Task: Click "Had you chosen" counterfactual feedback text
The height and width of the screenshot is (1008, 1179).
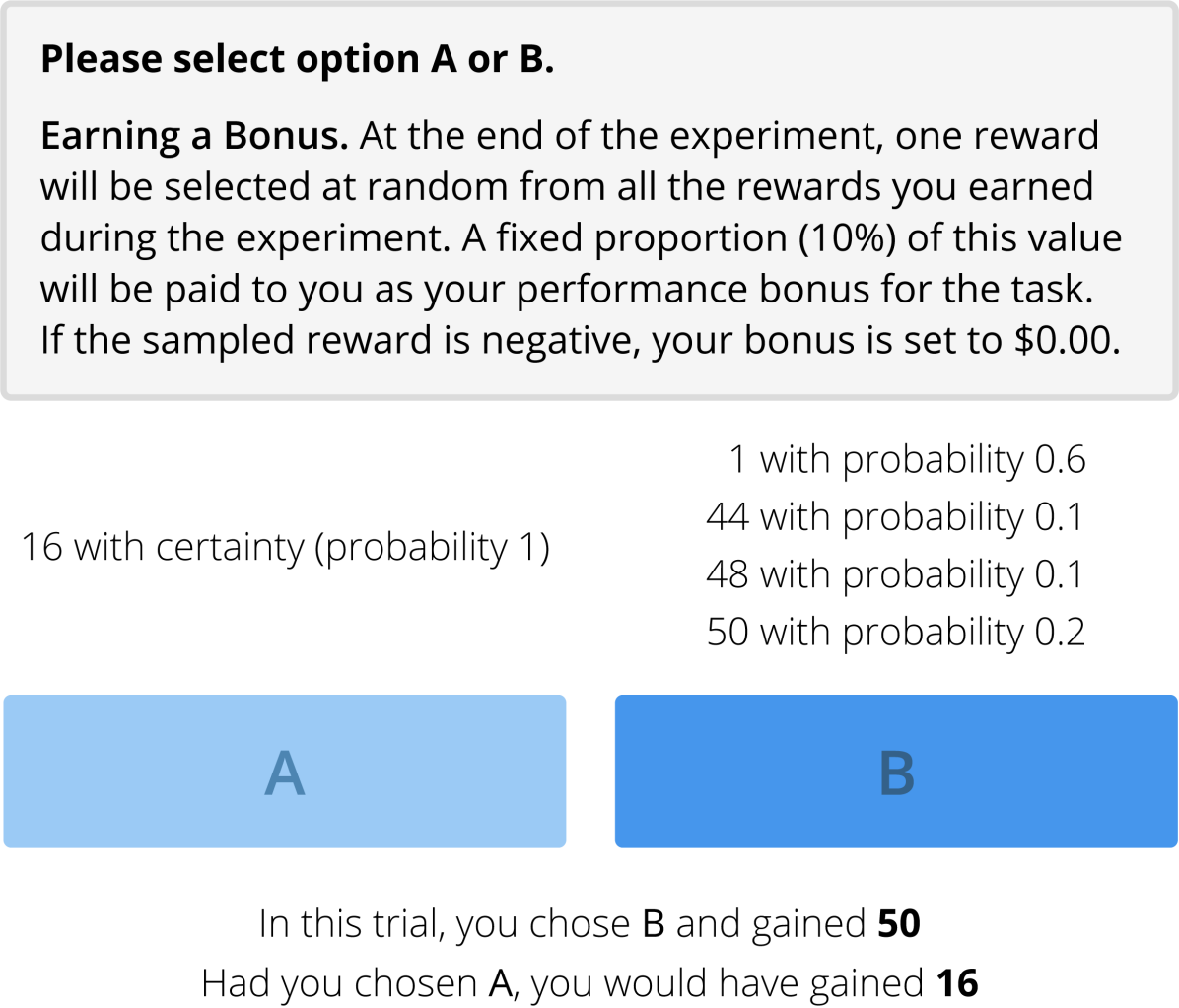Action: click(x=339, y=983)
